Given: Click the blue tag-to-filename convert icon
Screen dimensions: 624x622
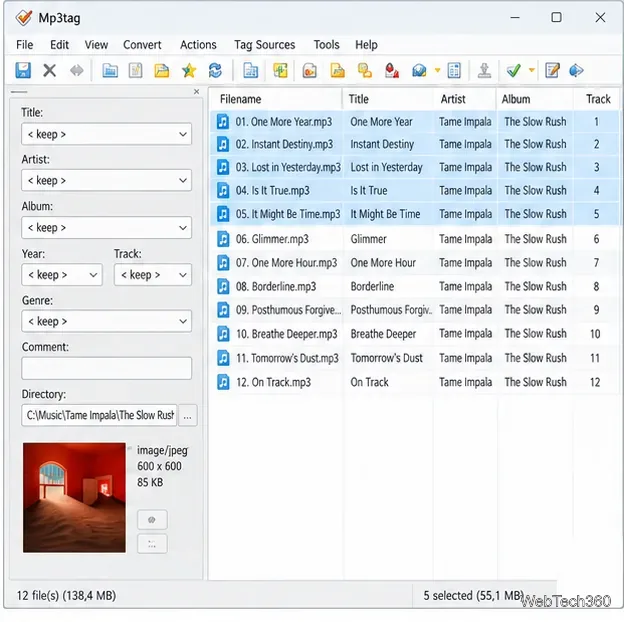Looking at the screenshot, I should coord(251,70).
